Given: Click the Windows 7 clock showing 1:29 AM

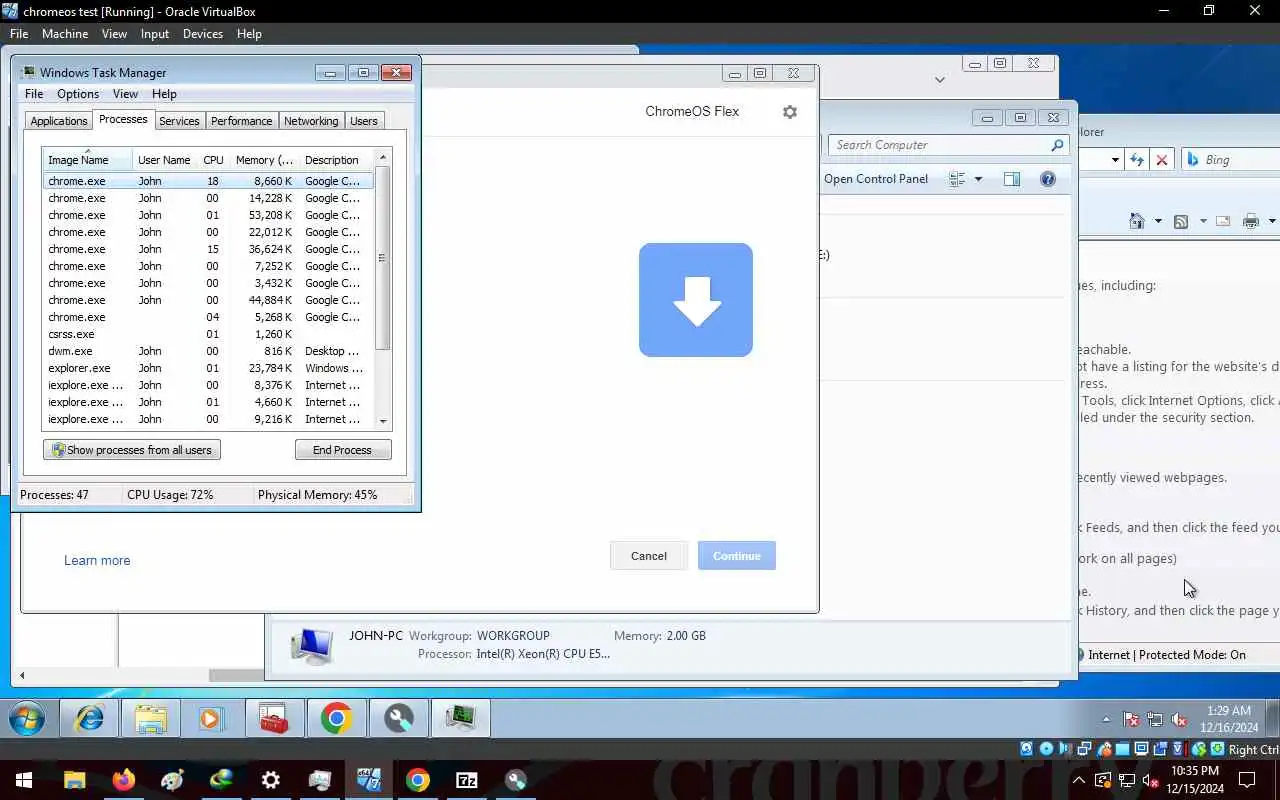Looking at the screenshot, I should 1229,719.
